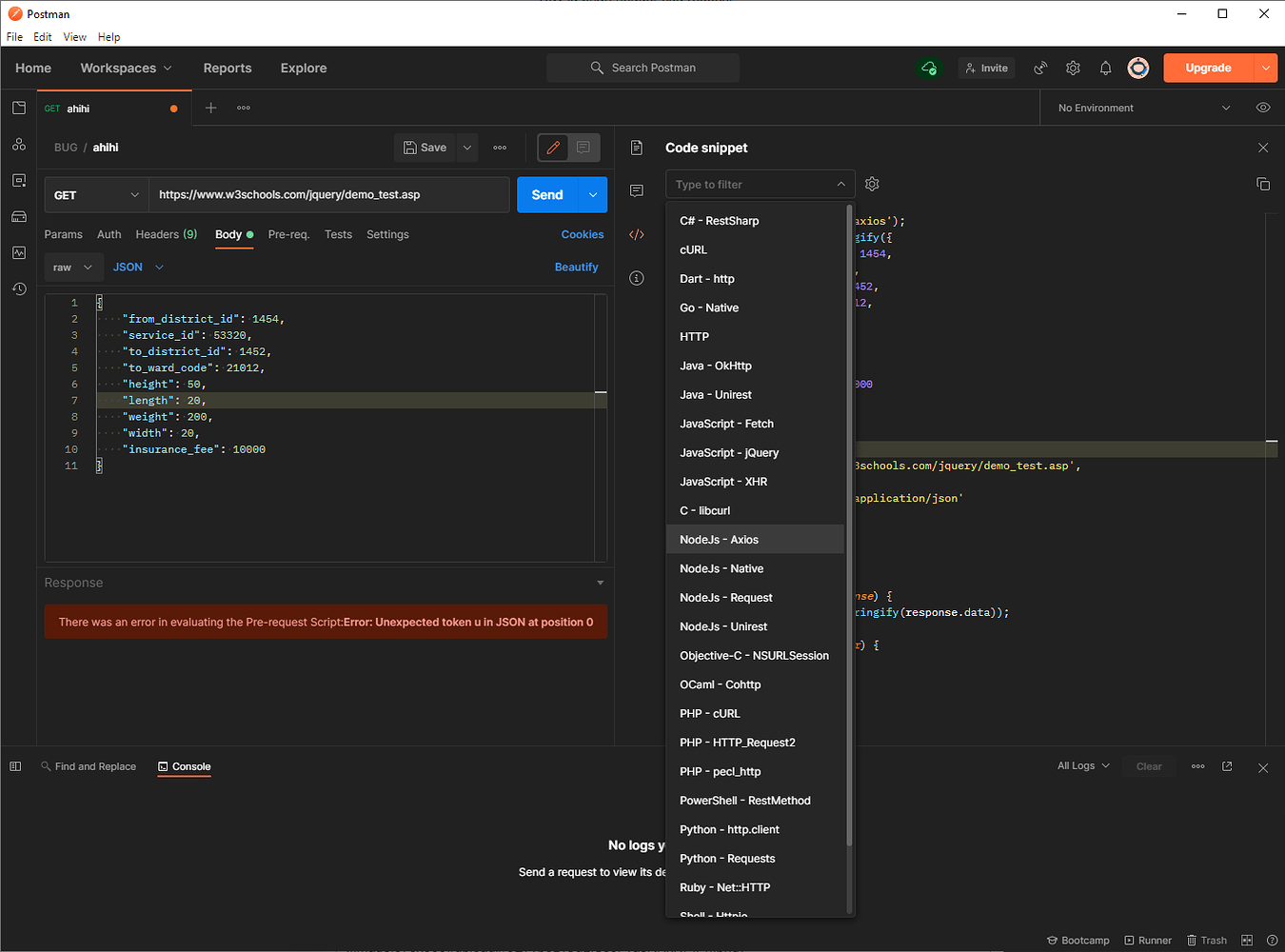The width and height of the screenshot is (1285, 952).
Task: Open the request method dropdown showing GET
Action: tap(95, 194)
